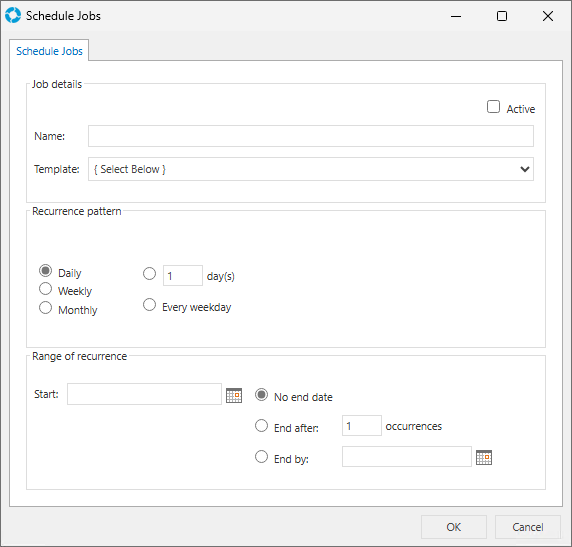
Task: Open the Select Below template combo box
Action: point(311,169)
